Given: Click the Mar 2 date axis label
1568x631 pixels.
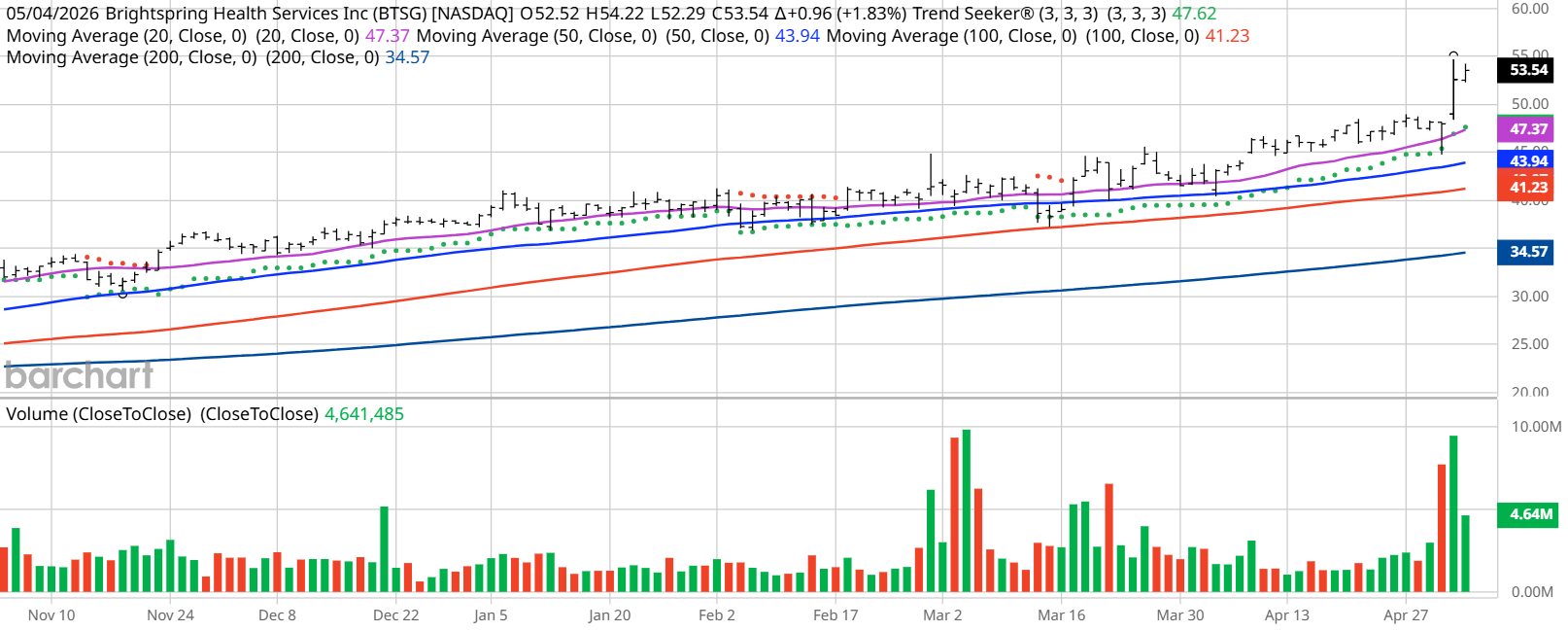Looking at the screenshot, I should pos(942,615).
